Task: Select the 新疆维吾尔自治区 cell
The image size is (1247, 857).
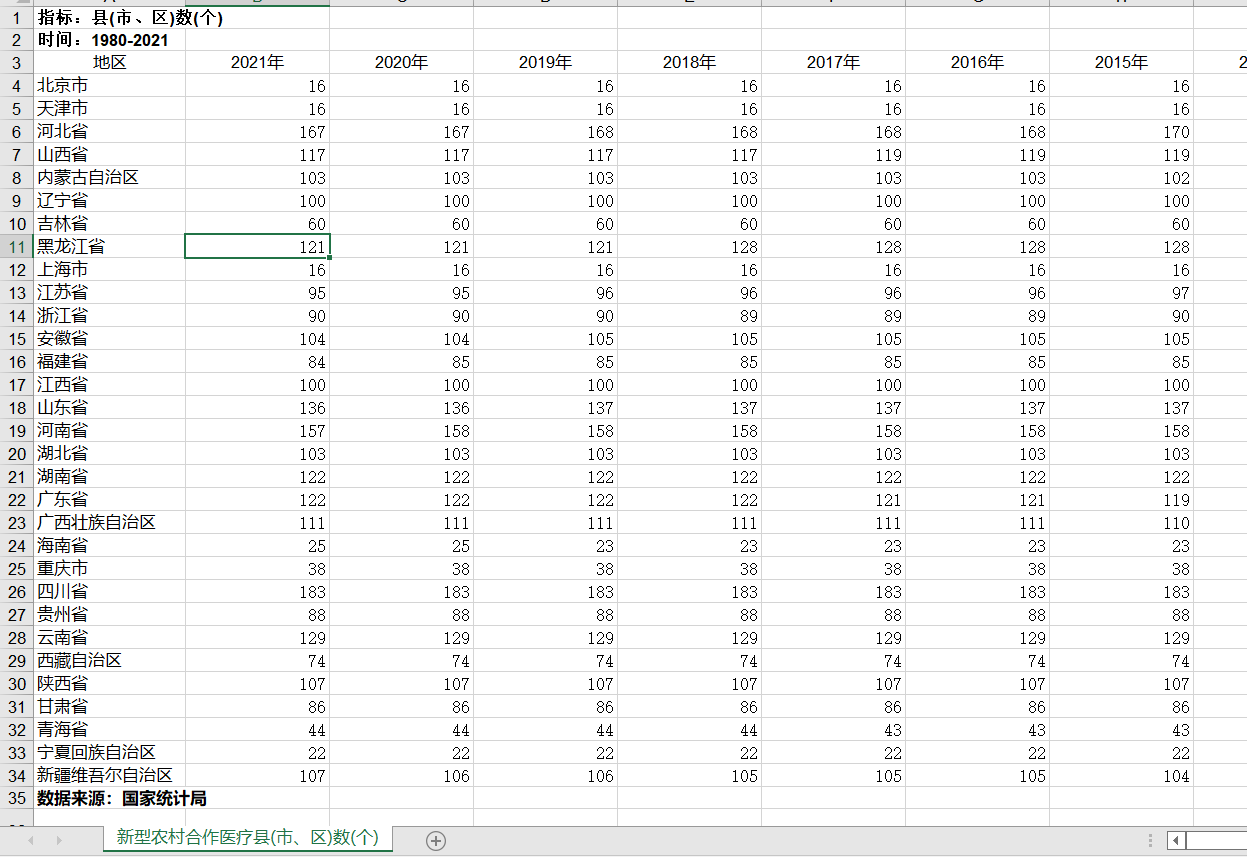Action: click(x=110, y=775)
